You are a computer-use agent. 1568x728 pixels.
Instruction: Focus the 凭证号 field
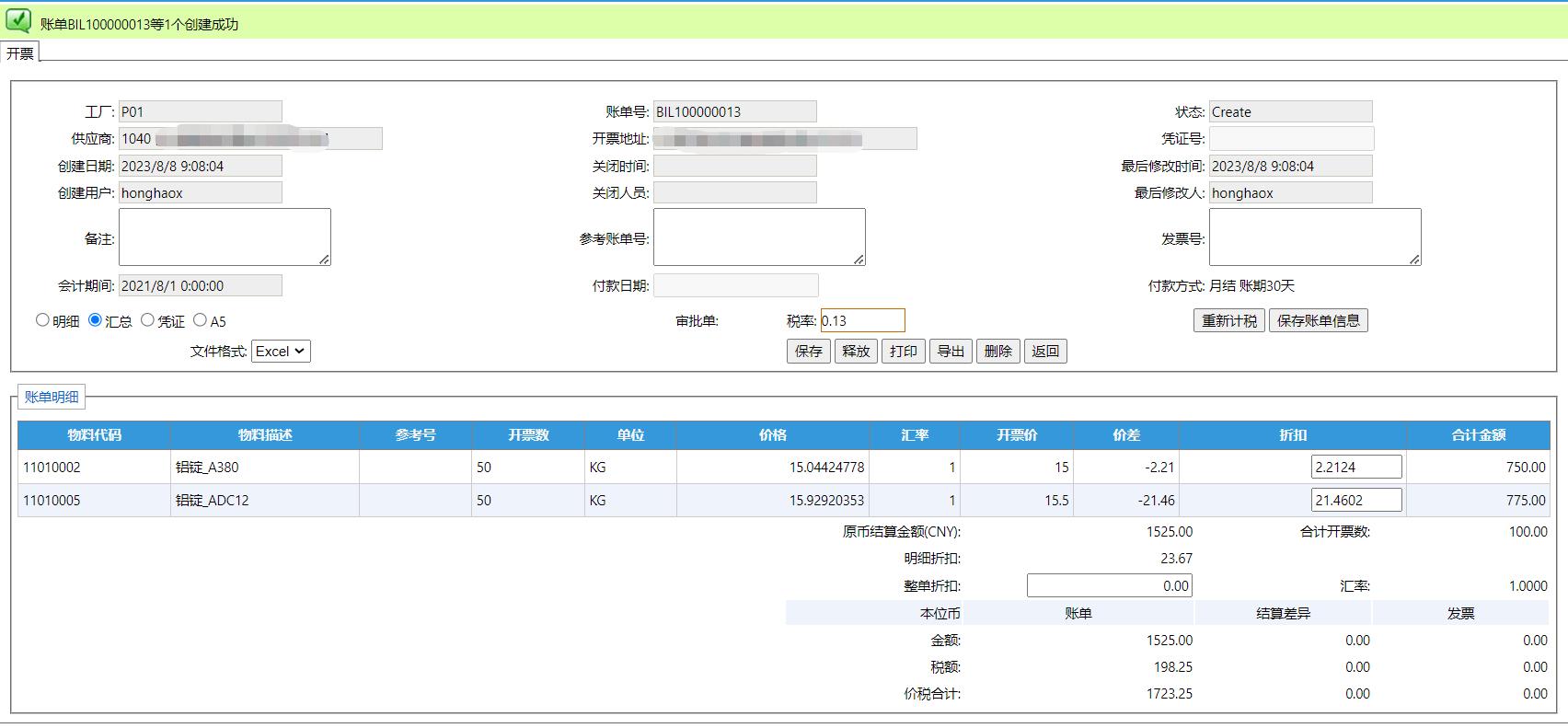pyautogui.click(x=1291, y=138)
